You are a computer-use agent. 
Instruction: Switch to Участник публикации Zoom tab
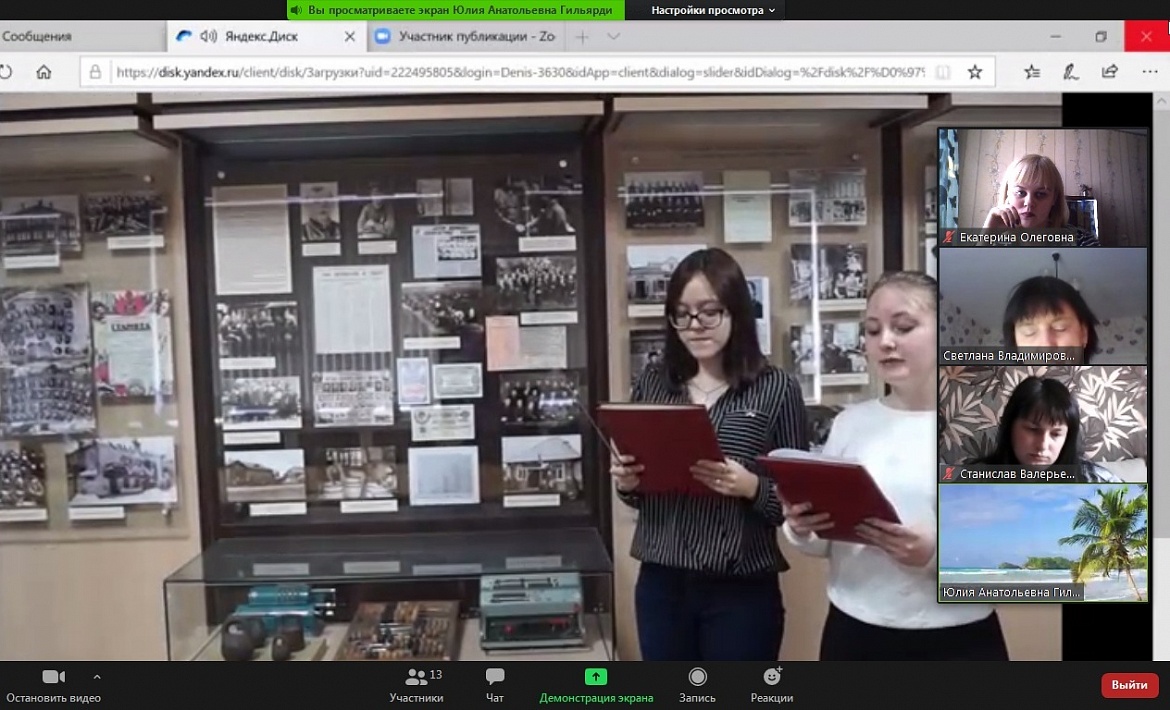[466, 36]
